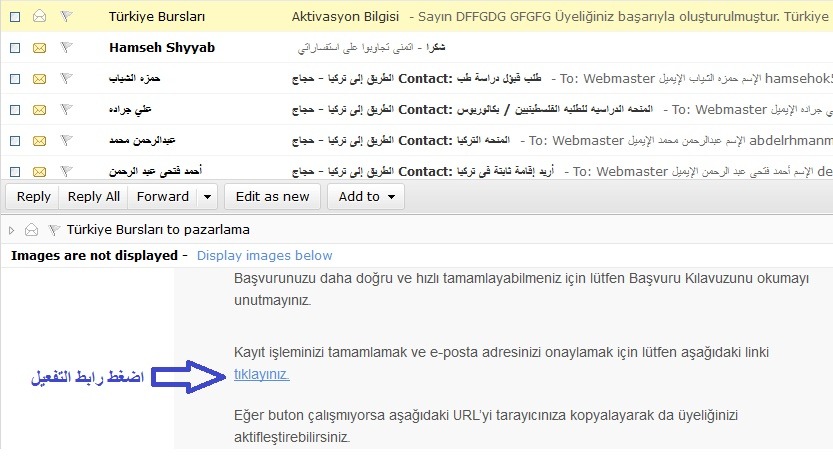Select checkbox of حمزه الشياب message
The width and height of the screenshot is (833, 473).
click(x=15, y=79)
